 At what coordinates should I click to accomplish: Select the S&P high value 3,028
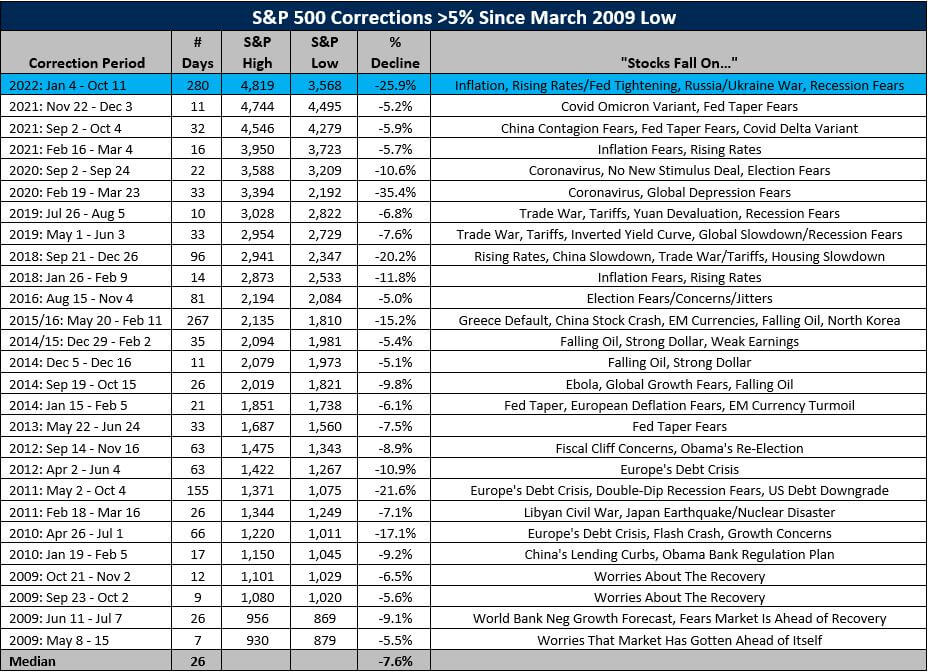(x=257, y=213)
